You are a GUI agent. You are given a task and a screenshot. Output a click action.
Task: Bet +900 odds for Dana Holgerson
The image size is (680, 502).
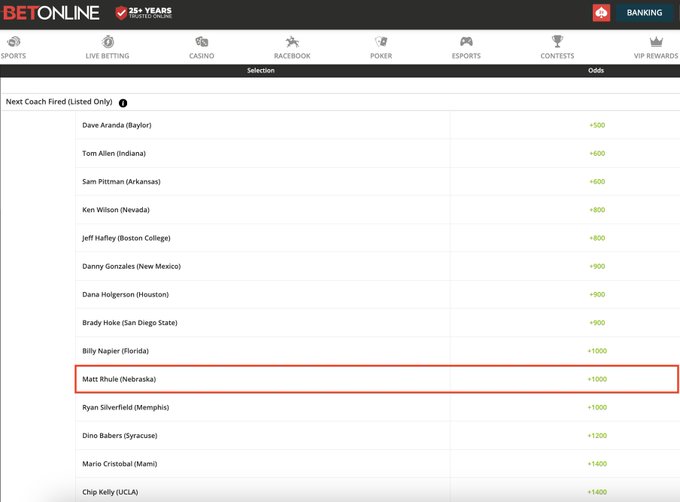(597, 294)
